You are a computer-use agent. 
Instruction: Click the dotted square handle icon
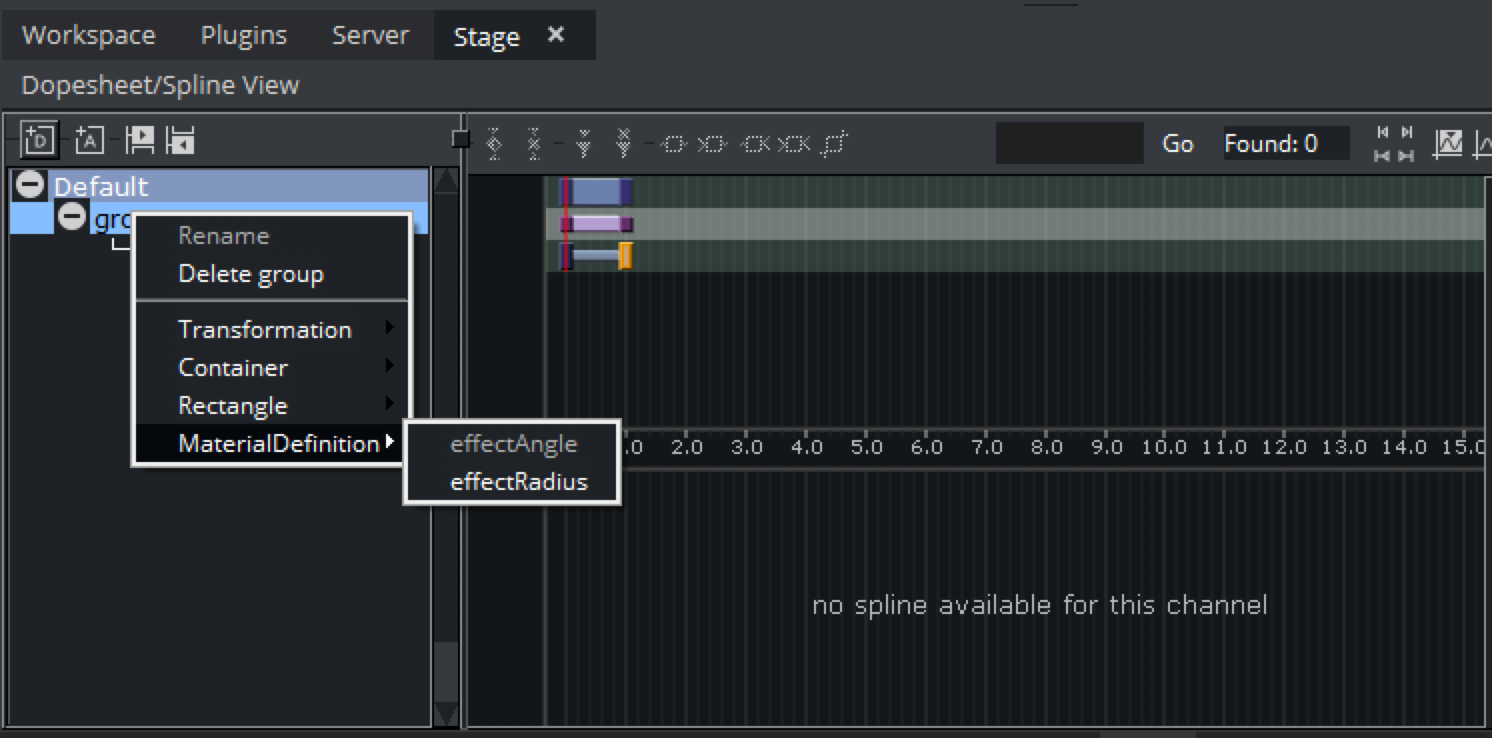tap(833, 144)
